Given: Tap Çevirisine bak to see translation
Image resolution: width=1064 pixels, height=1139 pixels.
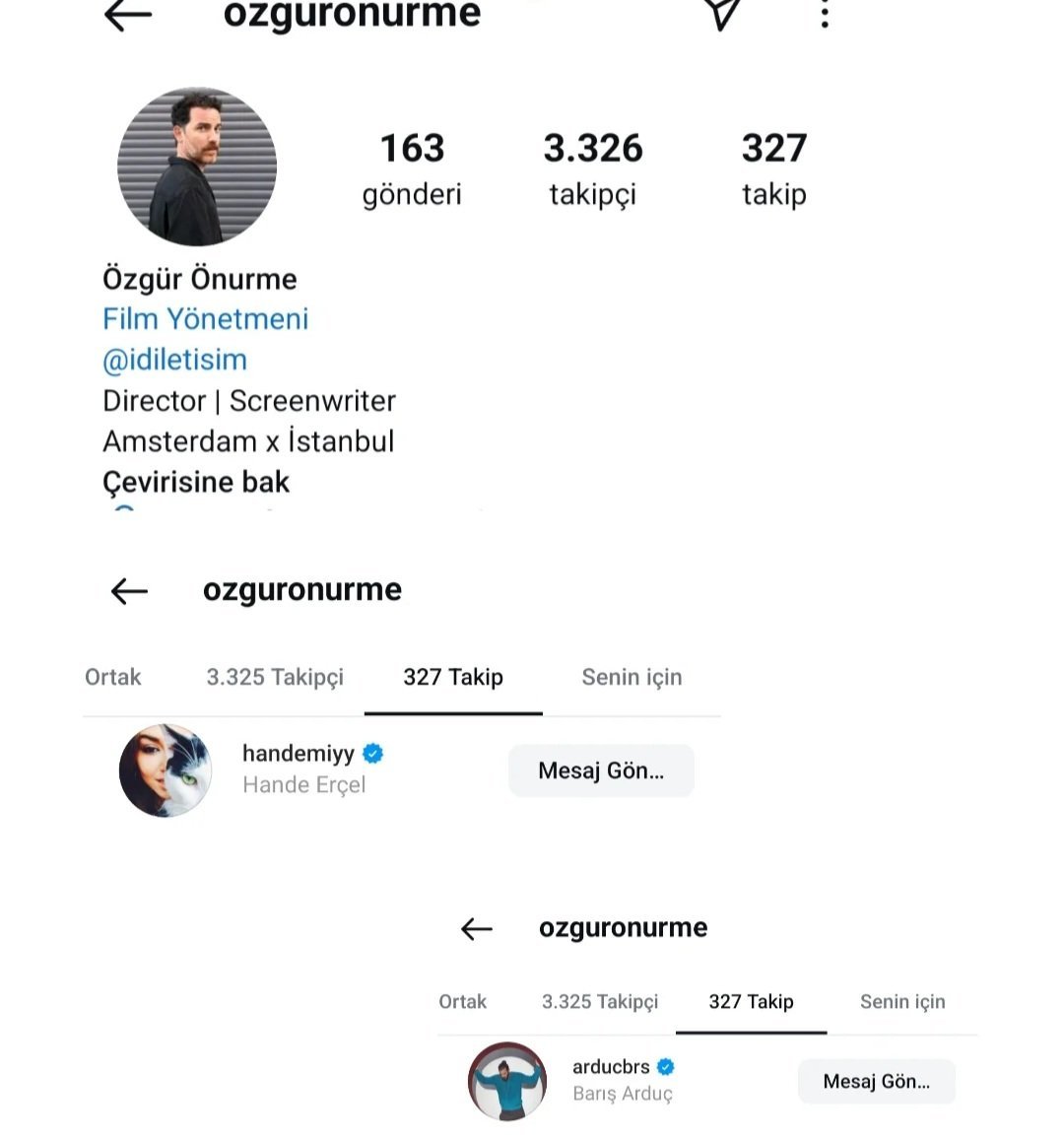Looking at the screenshot, I should click(x=196, y=482).
